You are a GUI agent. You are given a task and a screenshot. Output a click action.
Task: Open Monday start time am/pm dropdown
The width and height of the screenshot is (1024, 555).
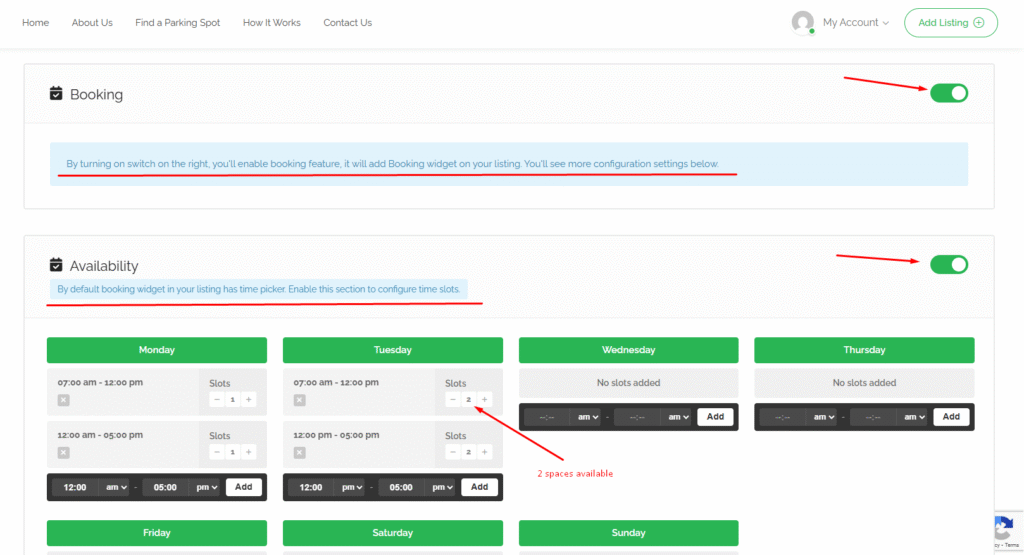pos(115,487)
